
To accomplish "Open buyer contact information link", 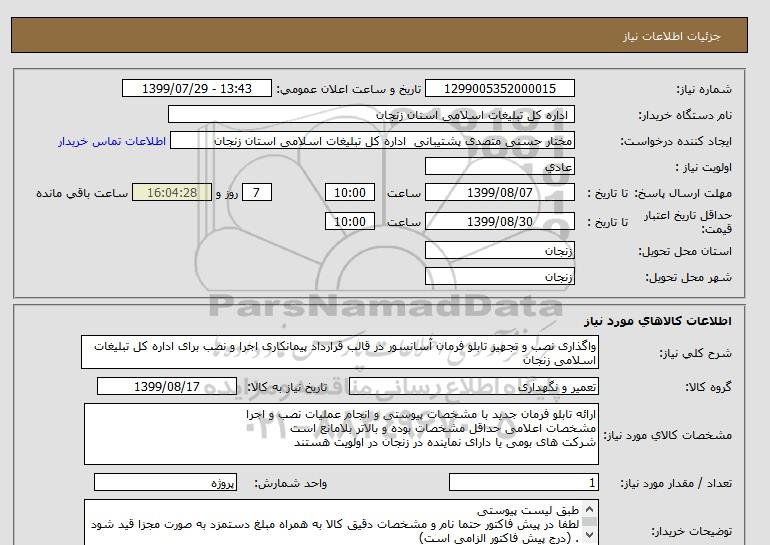I will point(112,141).
